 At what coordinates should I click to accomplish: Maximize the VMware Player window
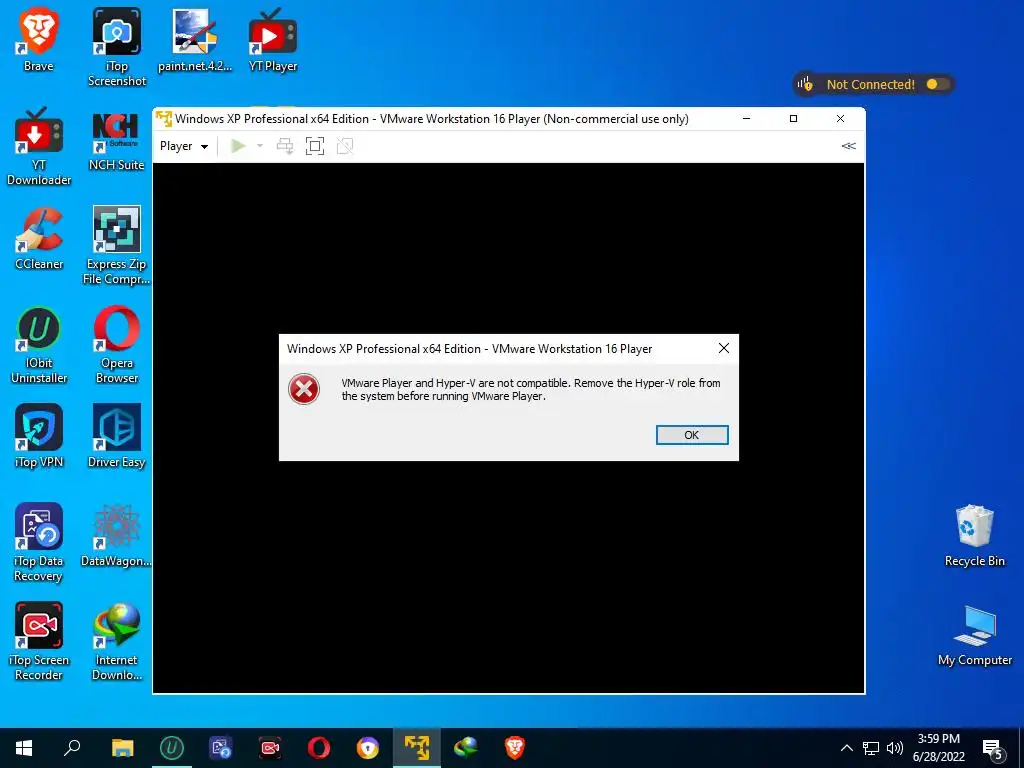(x=793, y=119)
